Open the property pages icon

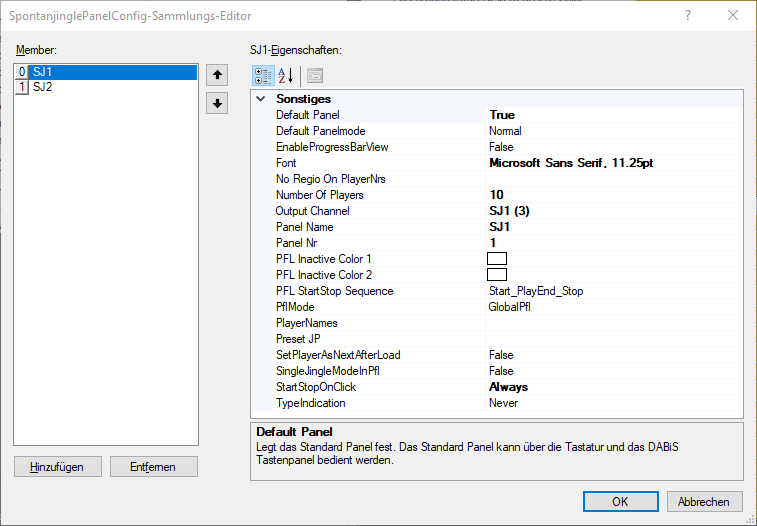pos(315,76)
